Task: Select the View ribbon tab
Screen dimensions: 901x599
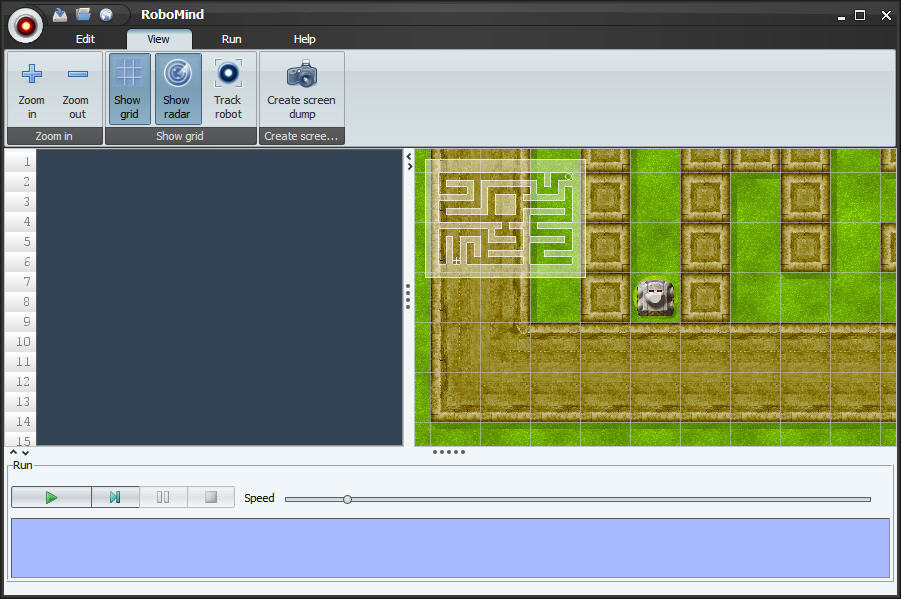Action: point(159,39)
